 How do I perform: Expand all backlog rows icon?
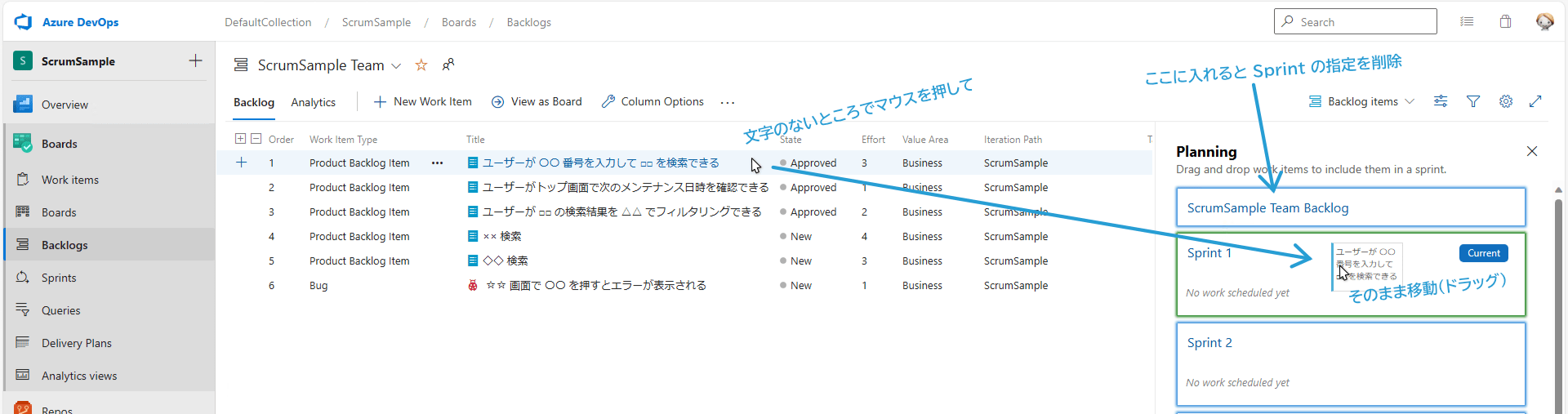(x=240, y=139)
